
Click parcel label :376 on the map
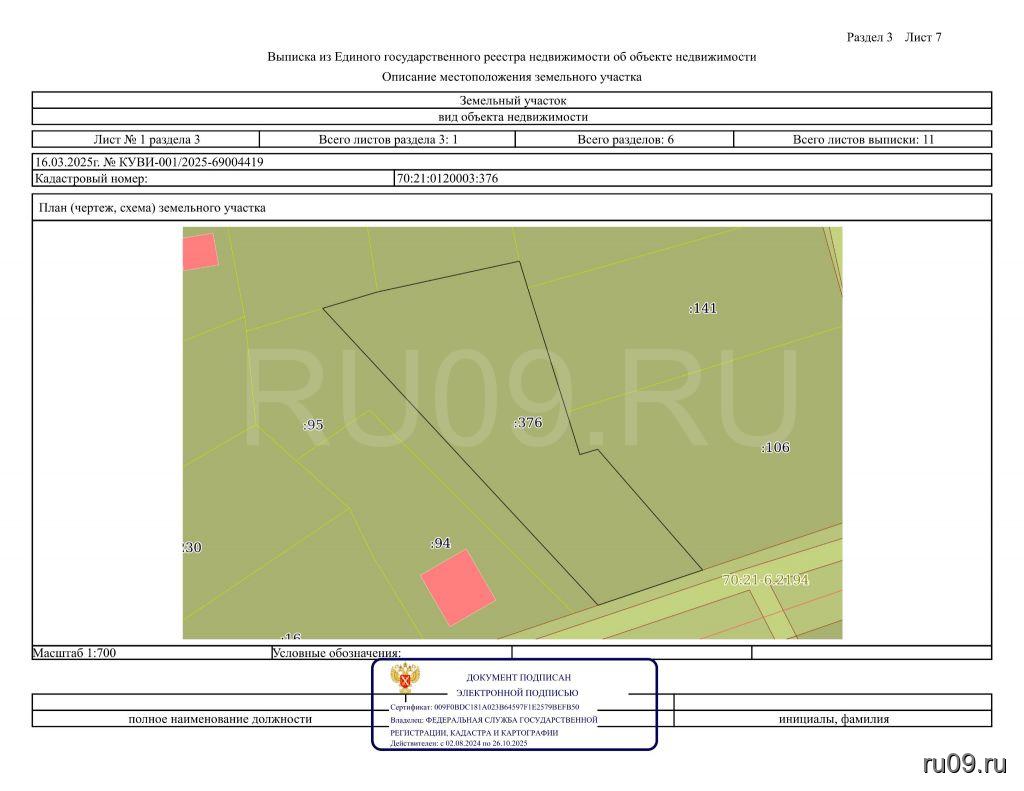click(x=528, y=423)
